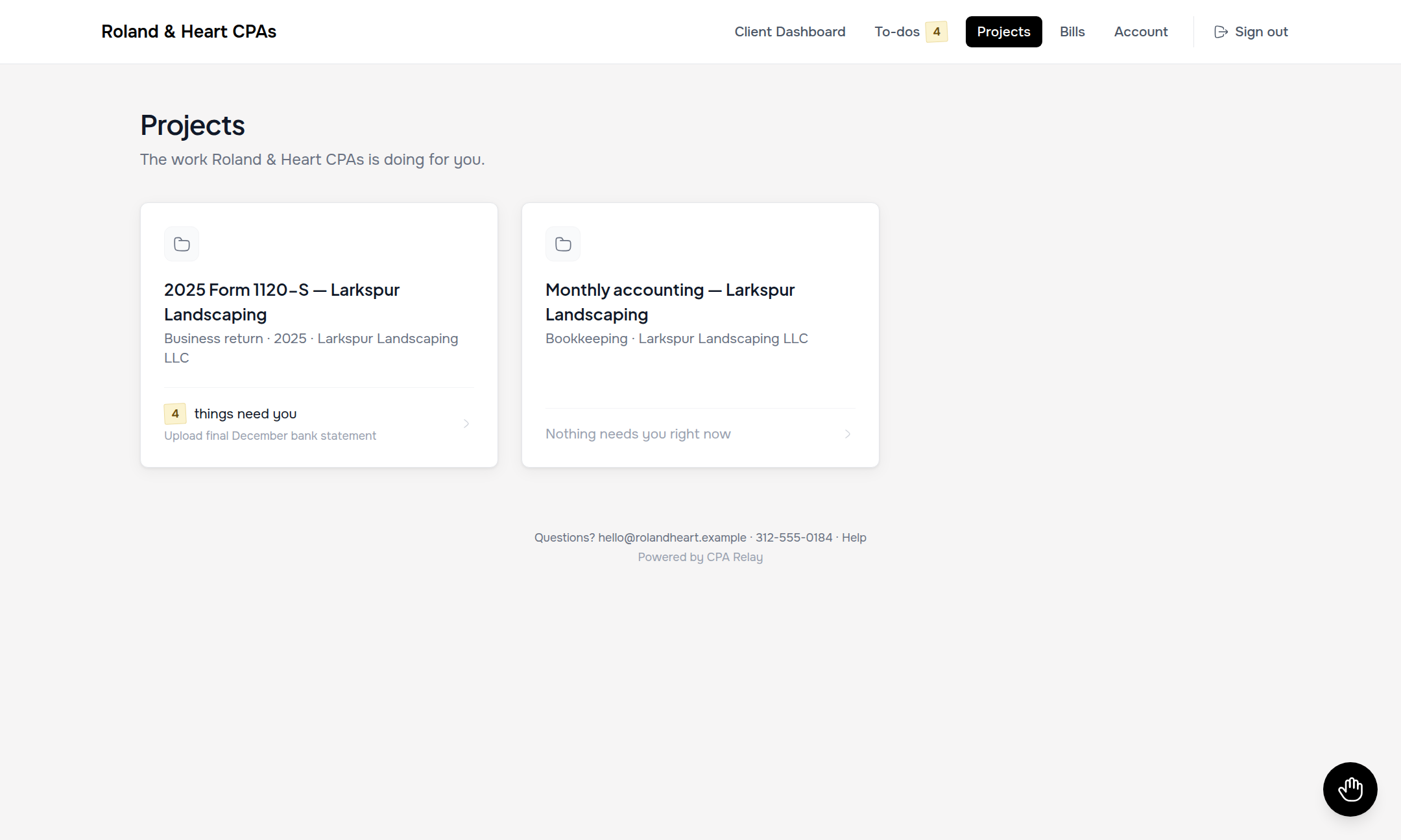Screen dimensions: 1401x840
Task: Click phone number 312-555-0184
Action: [x=794, y=538]
